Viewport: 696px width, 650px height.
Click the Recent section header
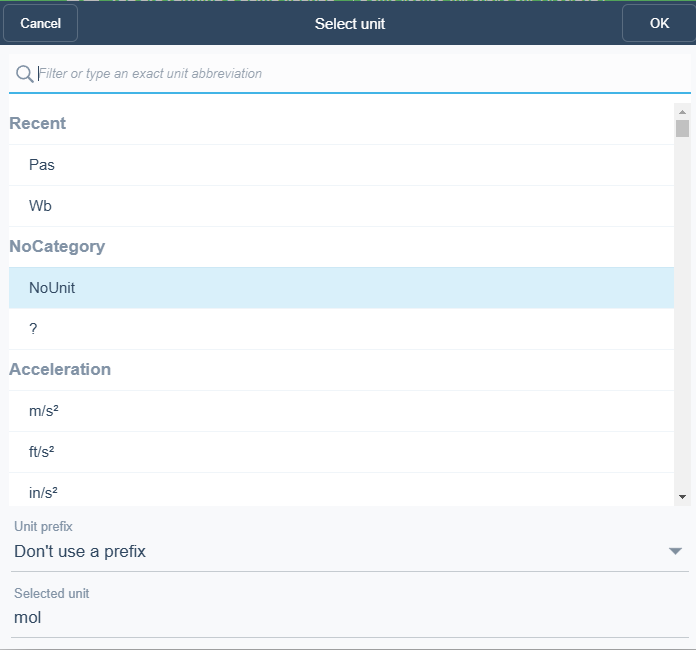[37, 123]
